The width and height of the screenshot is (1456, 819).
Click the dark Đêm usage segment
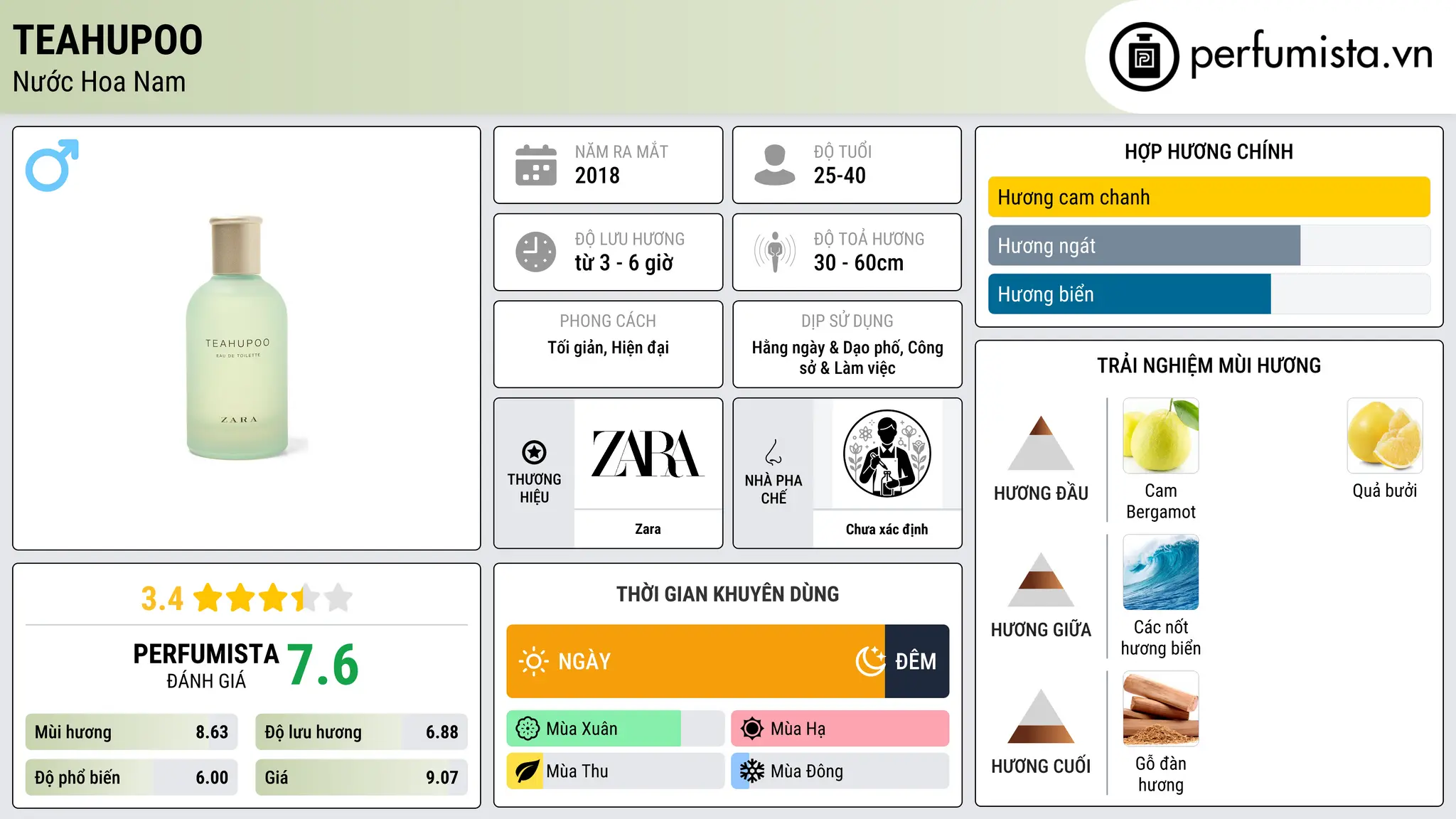click(x=917, y=661)
